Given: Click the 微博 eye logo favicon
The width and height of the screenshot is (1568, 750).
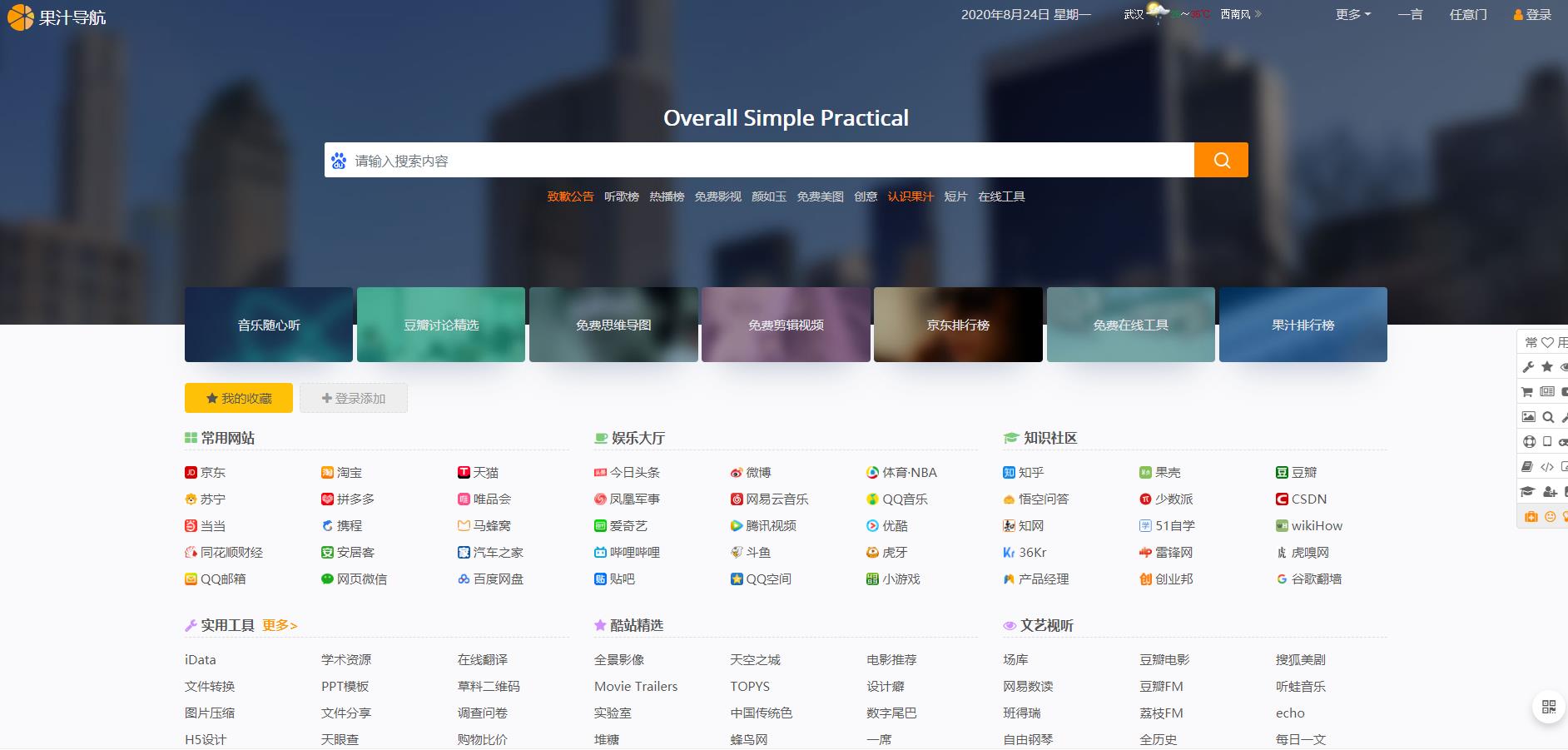Looking at the screenshot, I should click(x=737, y=472).
